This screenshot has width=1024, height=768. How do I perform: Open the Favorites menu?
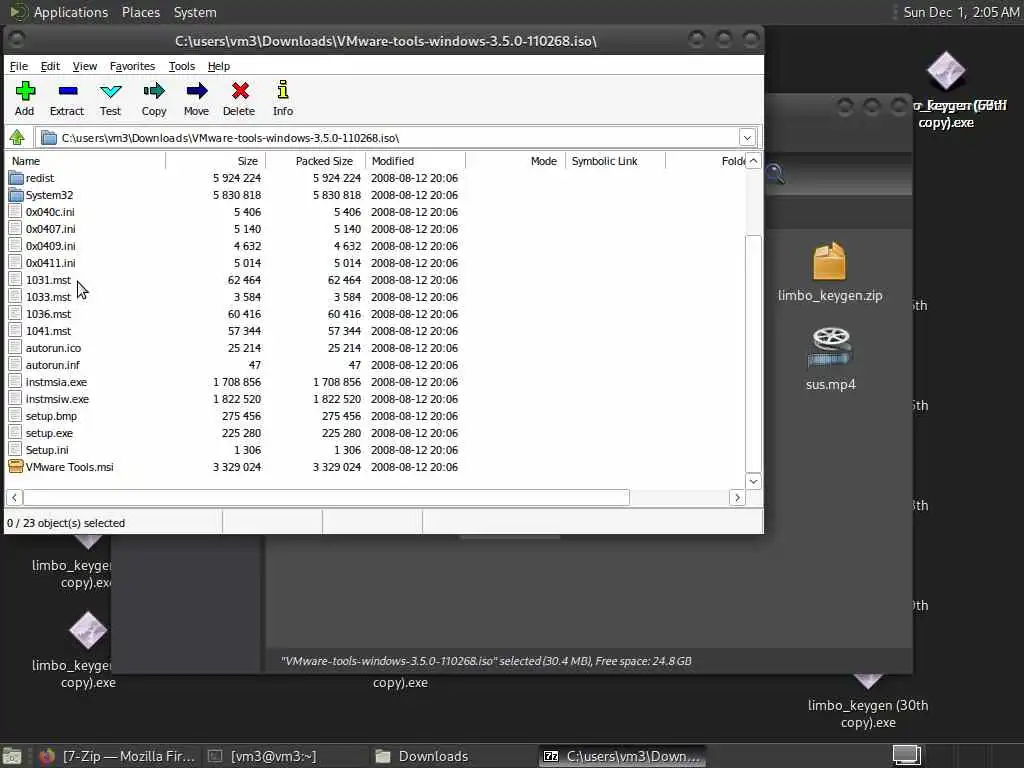(x=132, y=66)
